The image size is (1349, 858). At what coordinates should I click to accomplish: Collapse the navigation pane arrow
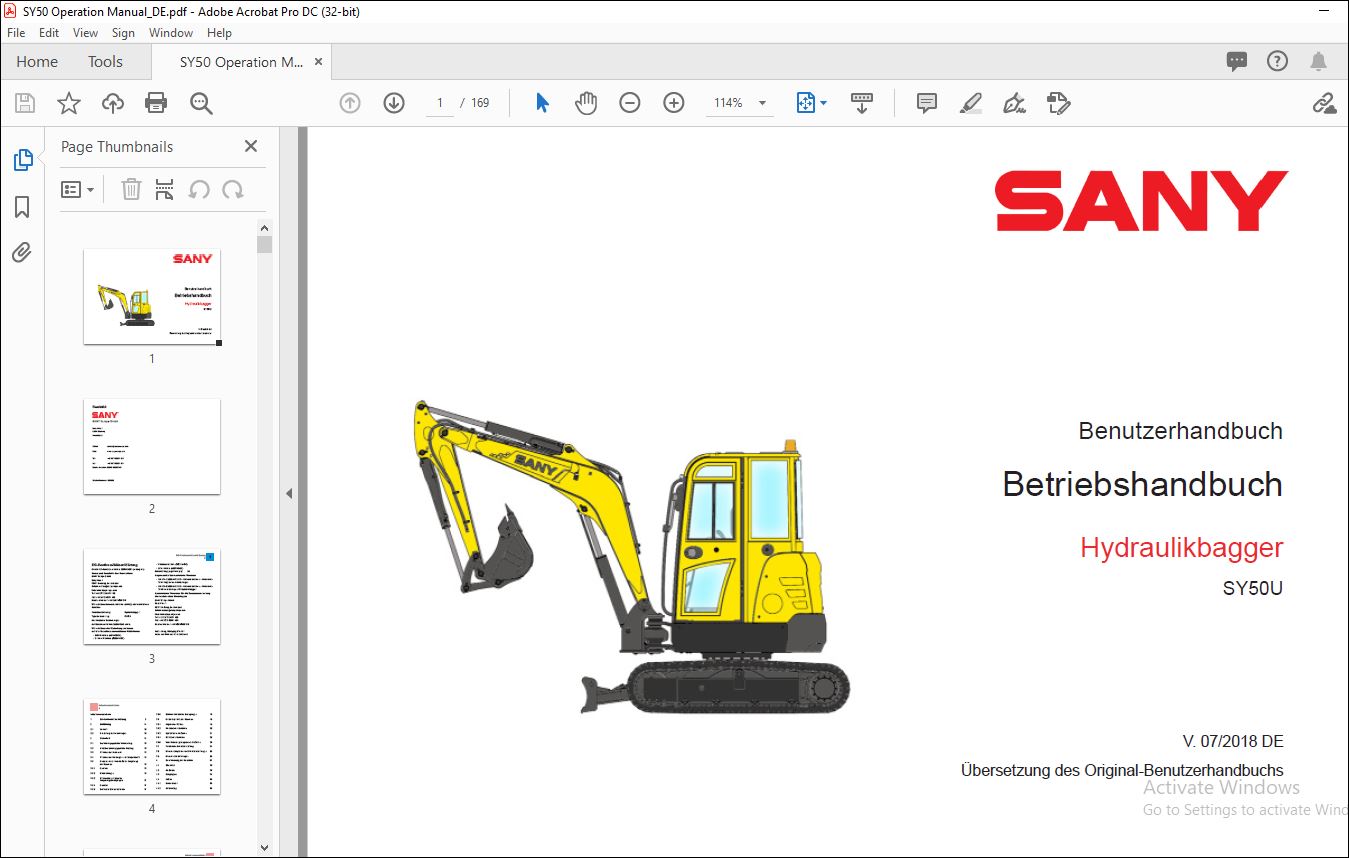coord(289,493)
